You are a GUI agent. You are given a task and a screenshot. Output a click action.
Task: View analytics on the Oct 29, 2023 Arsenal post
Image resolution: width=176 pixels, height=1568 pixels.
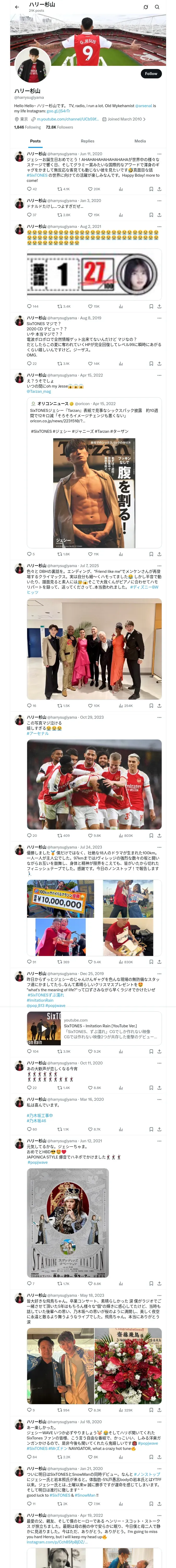click(x=120, y=836)
